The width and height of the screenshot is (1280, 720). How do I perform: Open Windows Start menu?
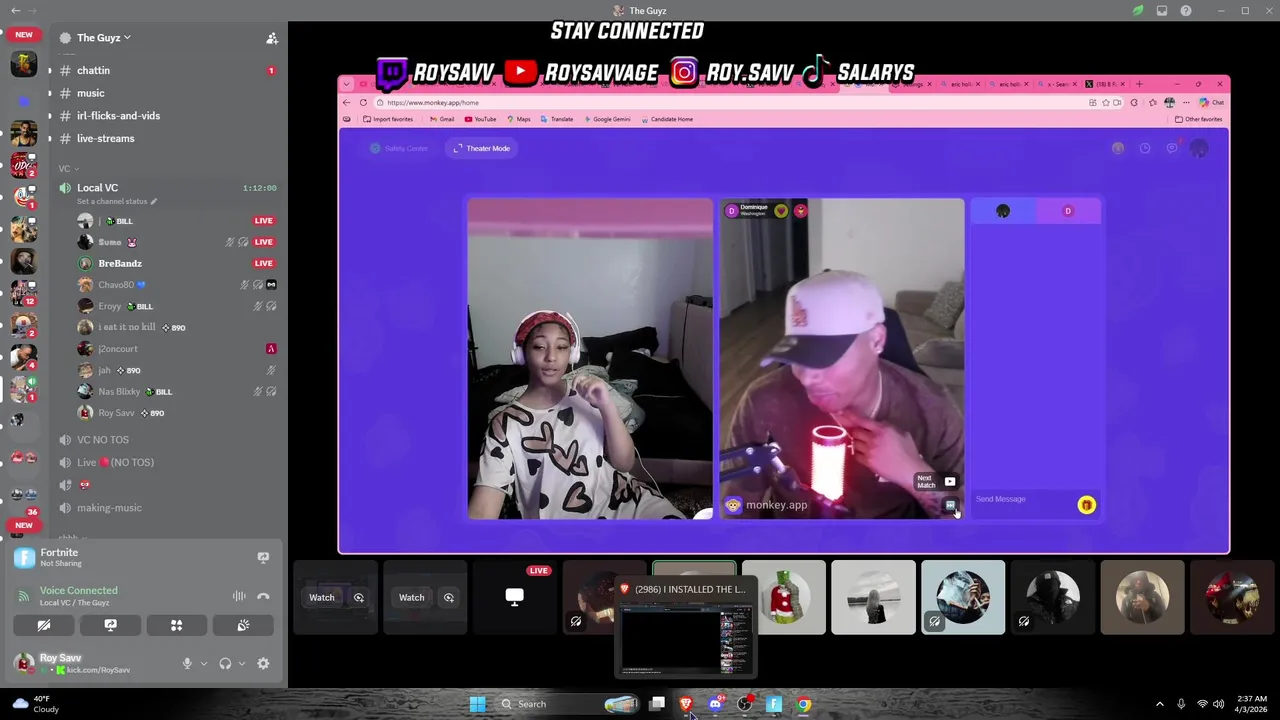click(477, 704)
